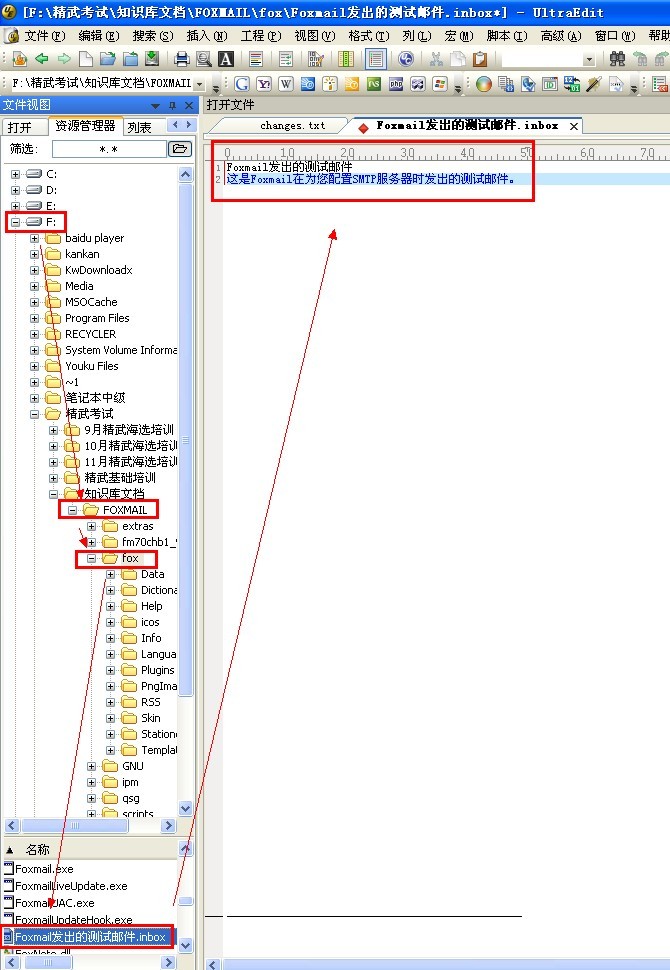Click the php toolbar icon

(396, 84)
